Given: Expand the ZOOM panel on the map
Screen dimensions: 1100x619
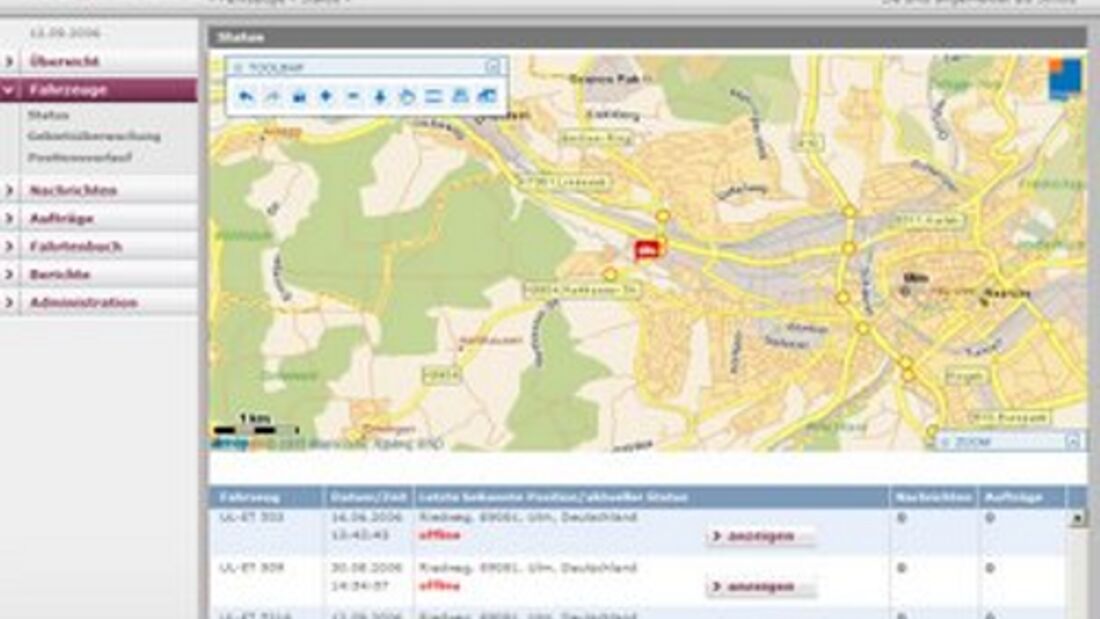Looking at the screenshot, I should pyautogui.click(x=1073, y=441).
